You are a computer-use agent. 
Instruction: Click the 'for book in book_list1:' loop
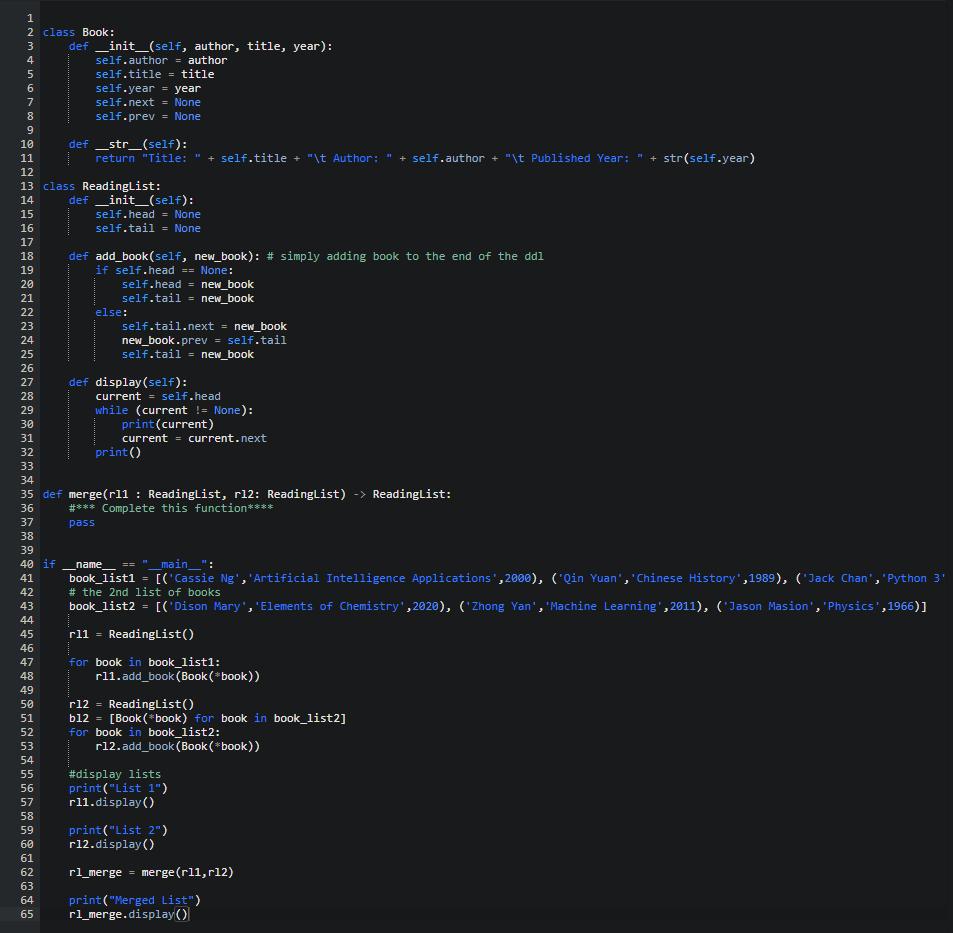[145, 661]
